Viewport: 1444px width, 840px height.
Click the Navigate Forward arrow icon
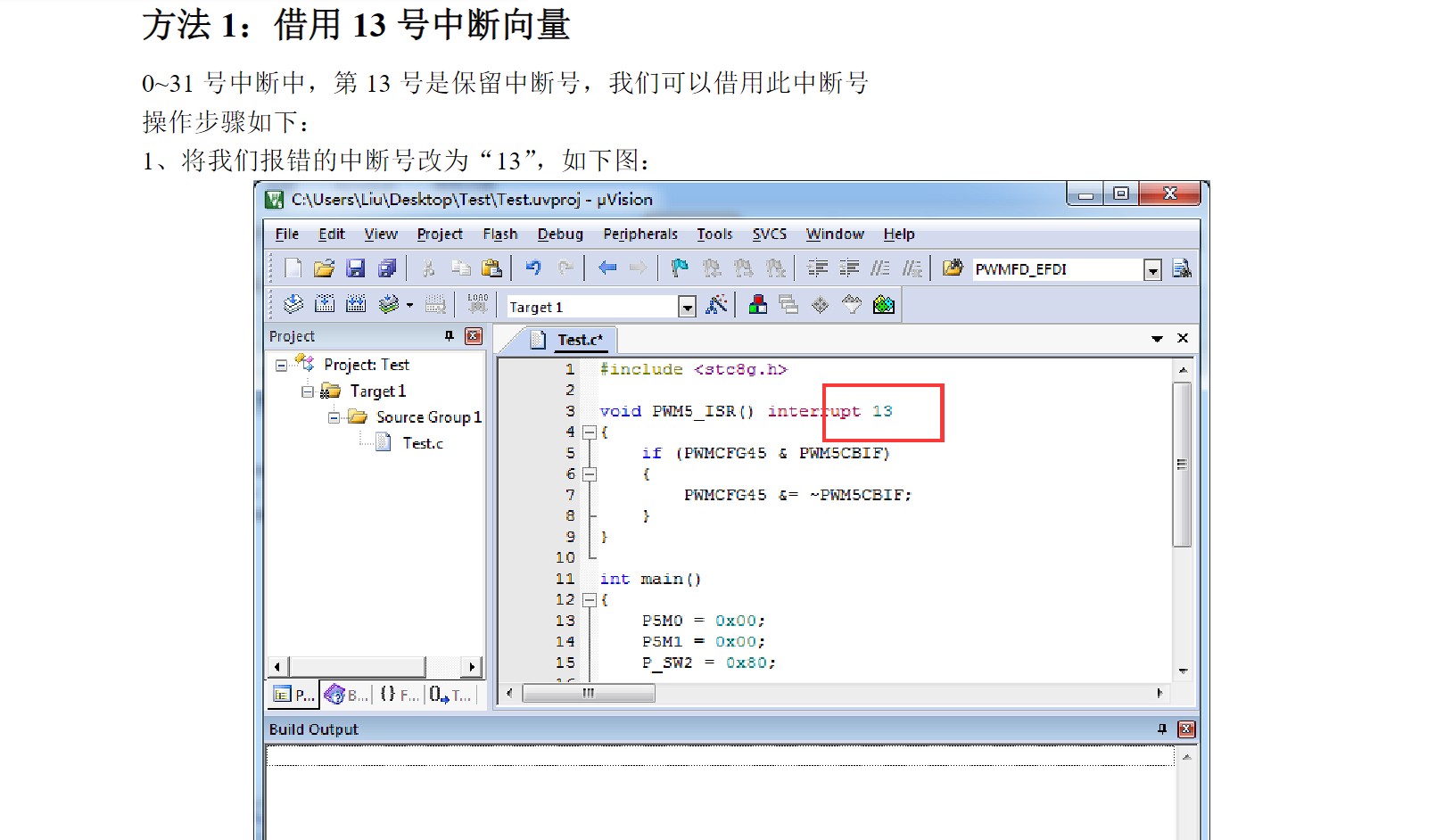pyautogui.click(x=639, y=268)
